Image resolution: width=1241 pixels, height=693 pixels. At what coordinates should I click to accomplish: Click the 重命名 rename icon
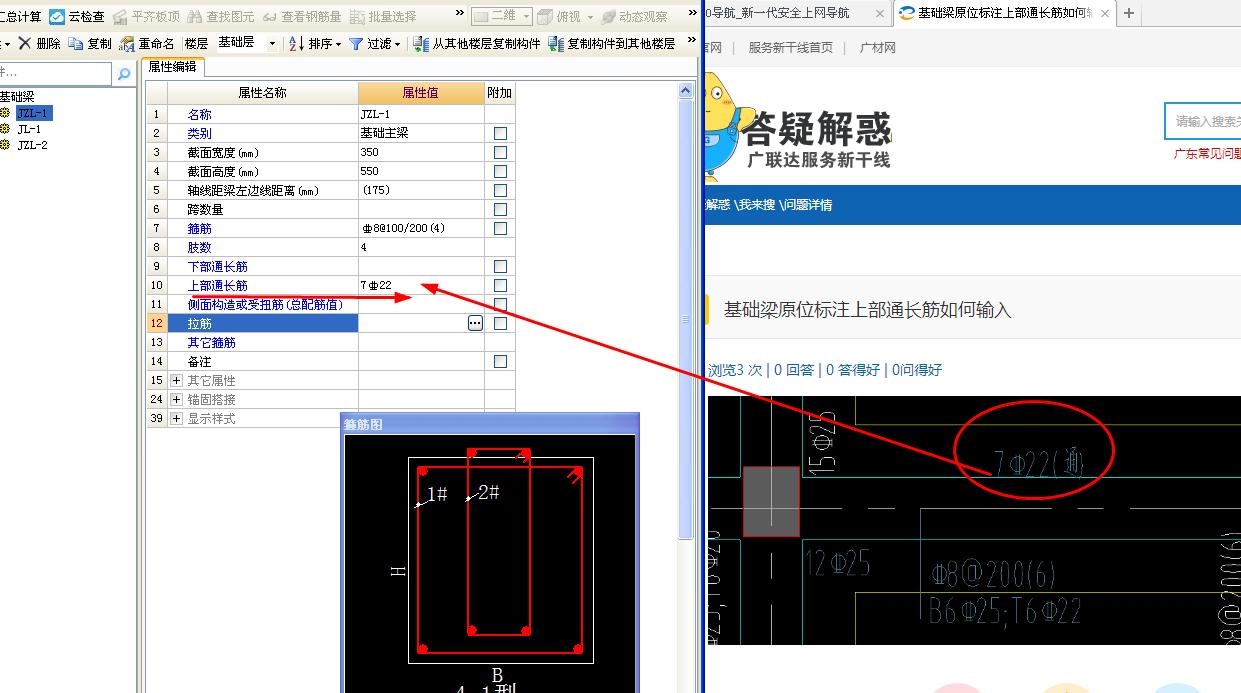pyautogui.click(x=127, y=44)
